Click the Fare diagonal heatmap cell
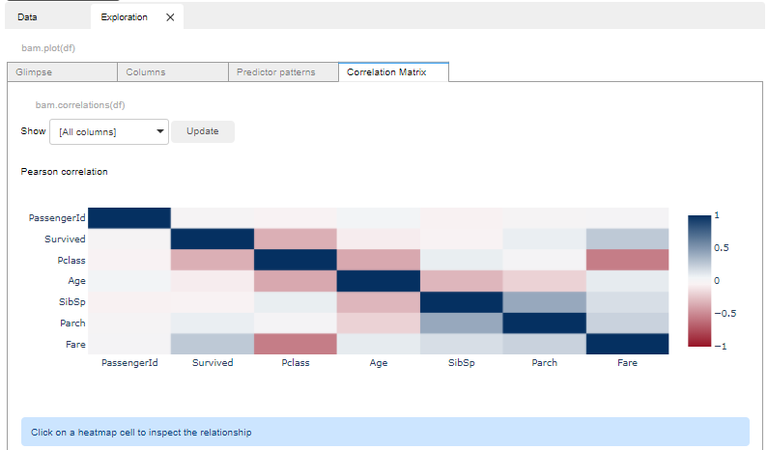Screen dimensions: 768x450 point(627,344)
